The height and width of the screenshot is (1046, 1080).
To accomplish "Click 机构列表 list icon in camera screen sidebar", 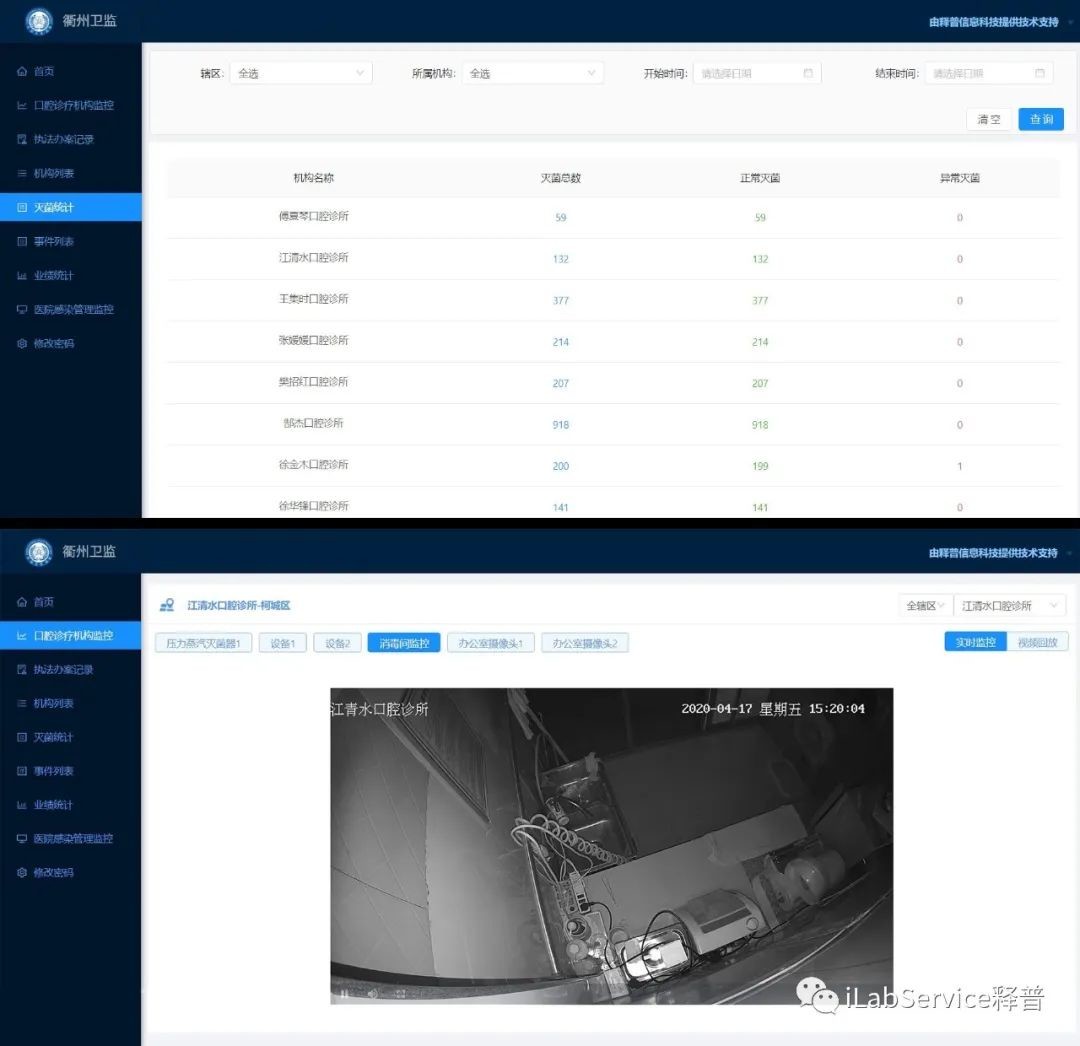I will tap(22, 703).
